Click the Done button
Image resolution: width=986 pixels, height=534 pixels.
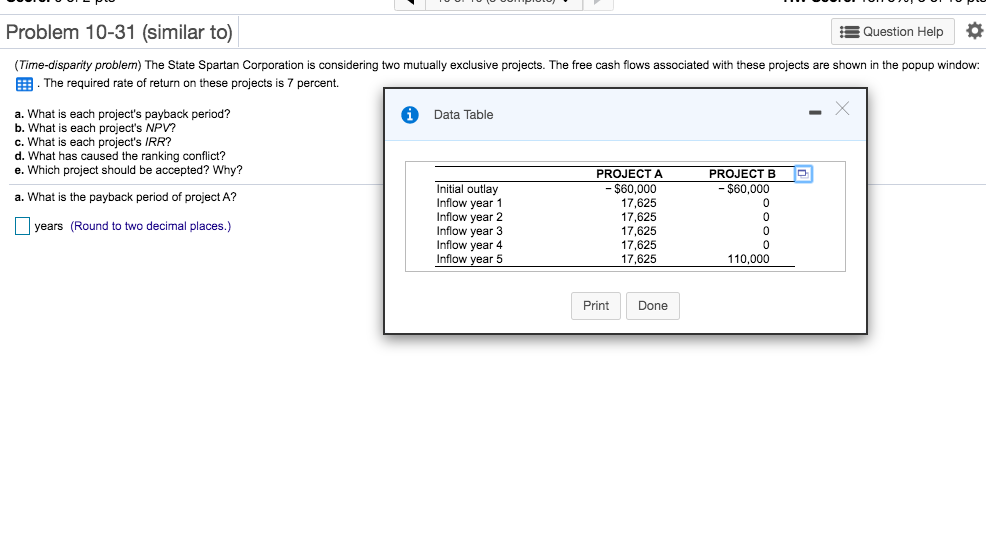653,306
